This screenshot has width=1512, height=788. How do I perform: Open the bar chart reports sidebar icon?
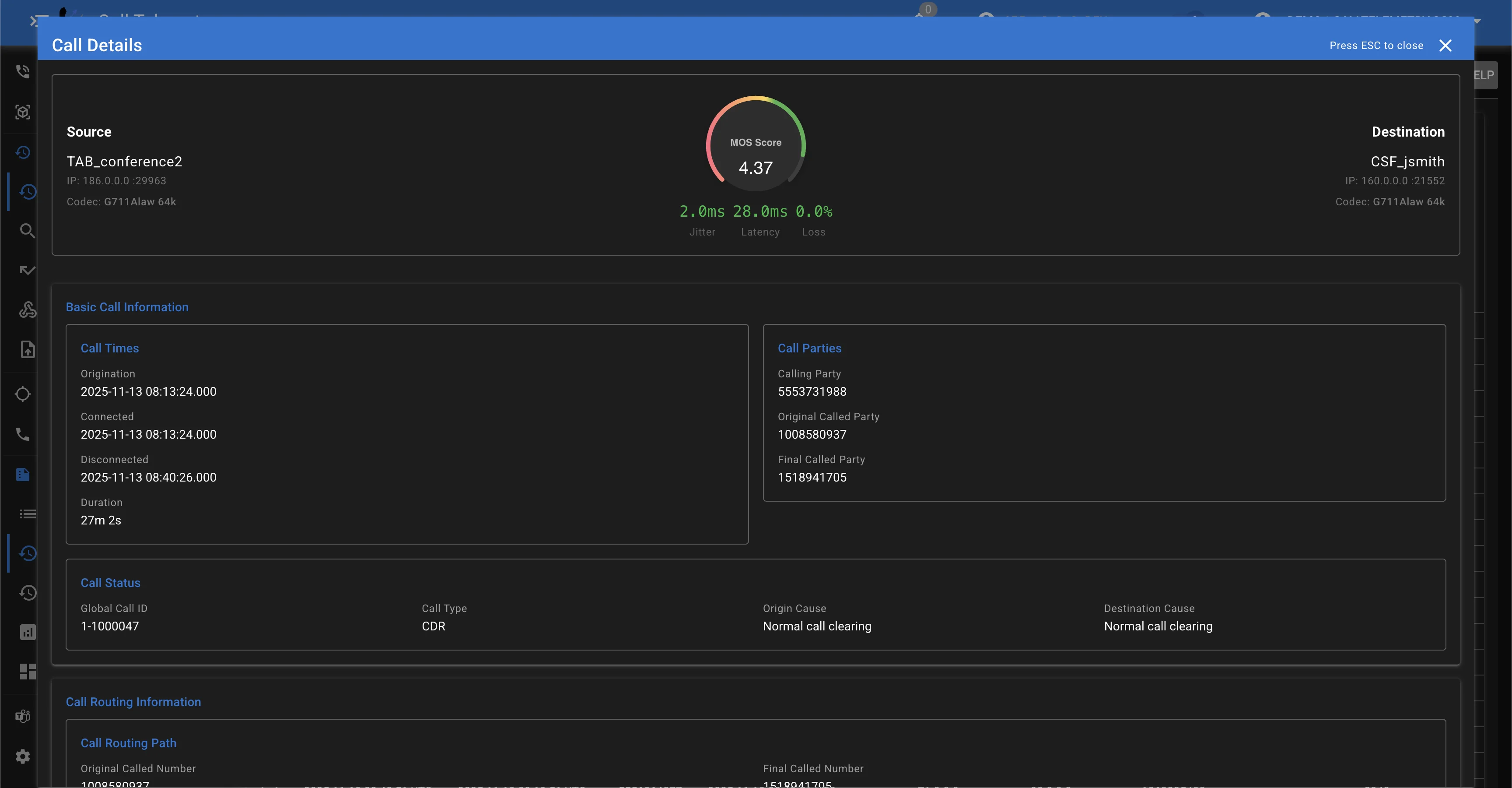pyautogui.click(x=28, y=633)
